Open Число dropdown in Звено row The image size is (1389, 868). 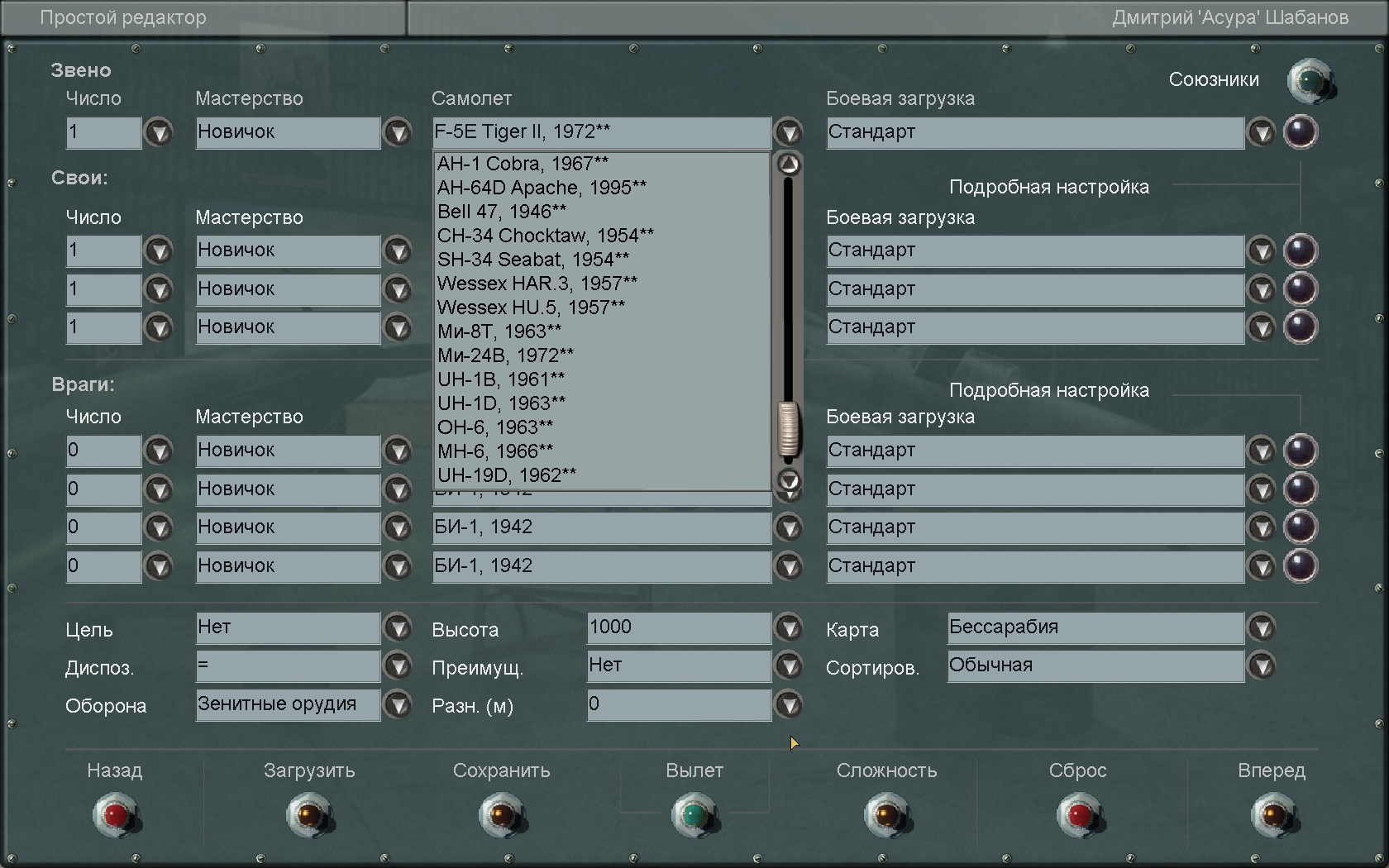[159, 132]
